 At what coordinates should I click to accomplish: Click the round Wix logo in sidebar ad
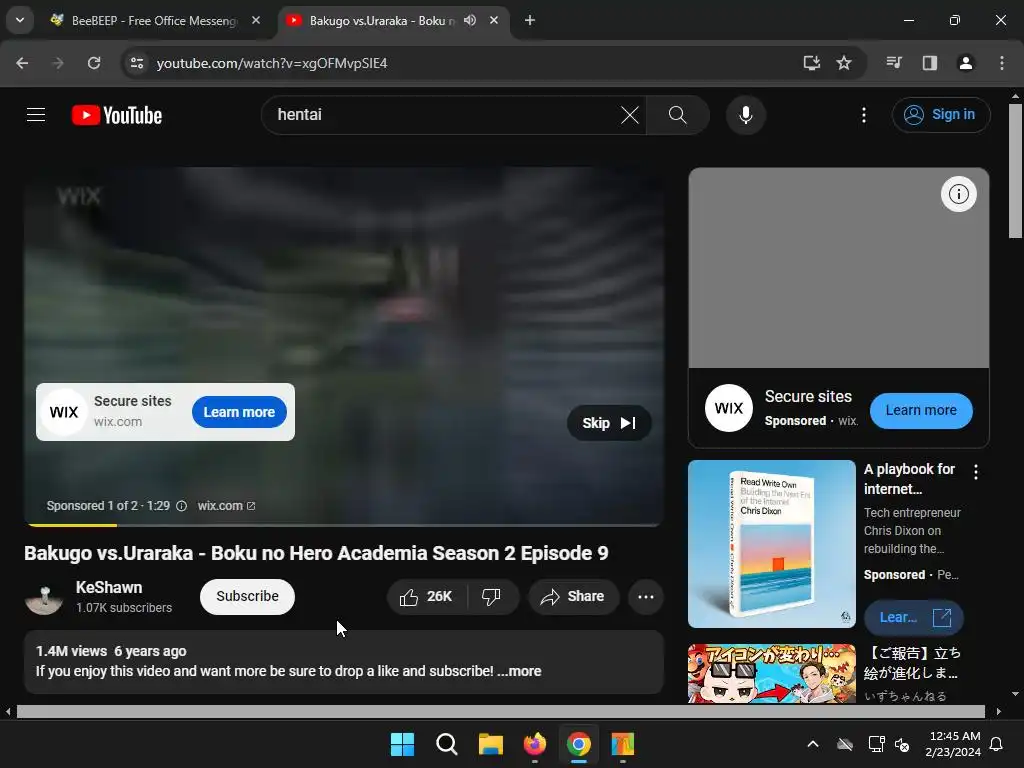(x=729, y=408)
